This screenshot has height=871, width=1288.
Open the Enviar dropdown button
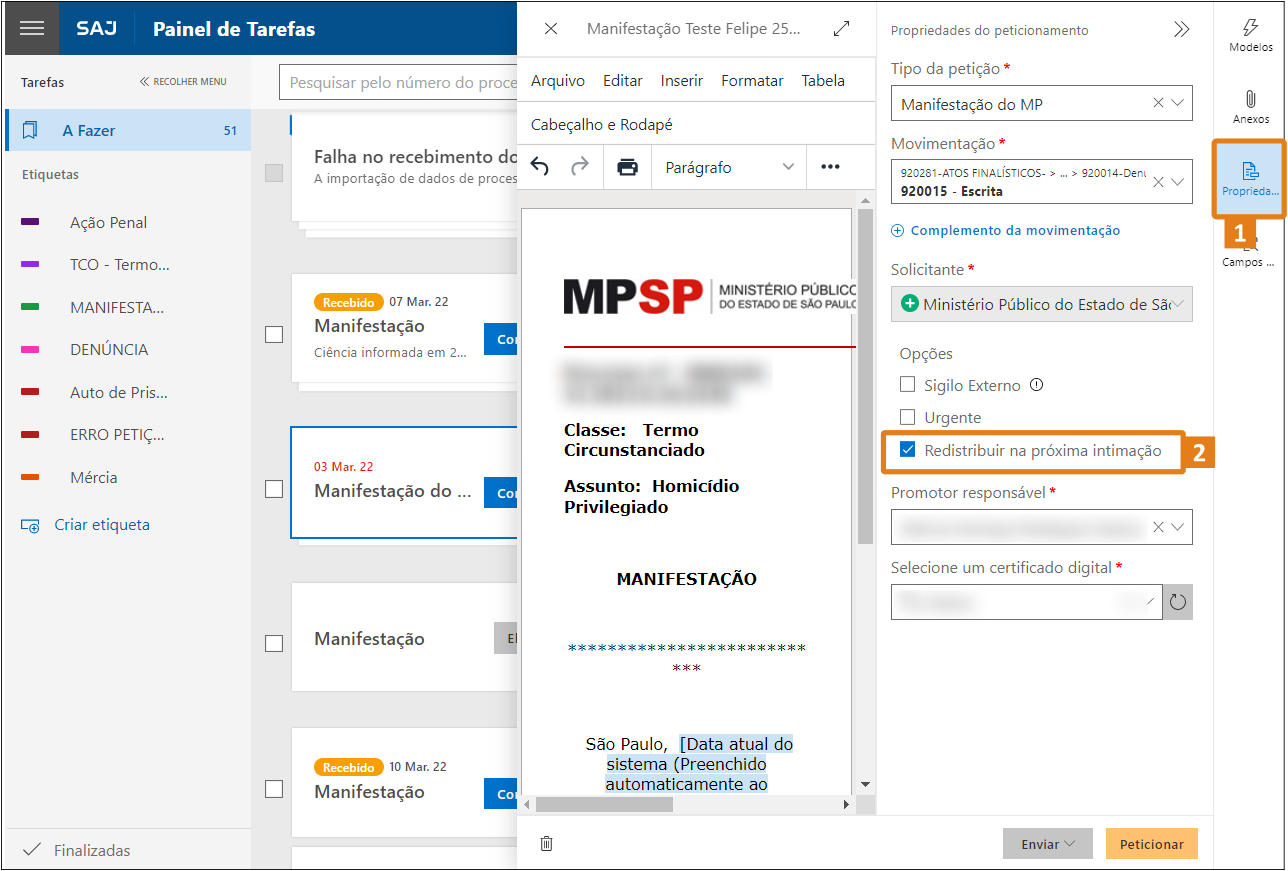pyautogui.click(x=1048, y=844)
